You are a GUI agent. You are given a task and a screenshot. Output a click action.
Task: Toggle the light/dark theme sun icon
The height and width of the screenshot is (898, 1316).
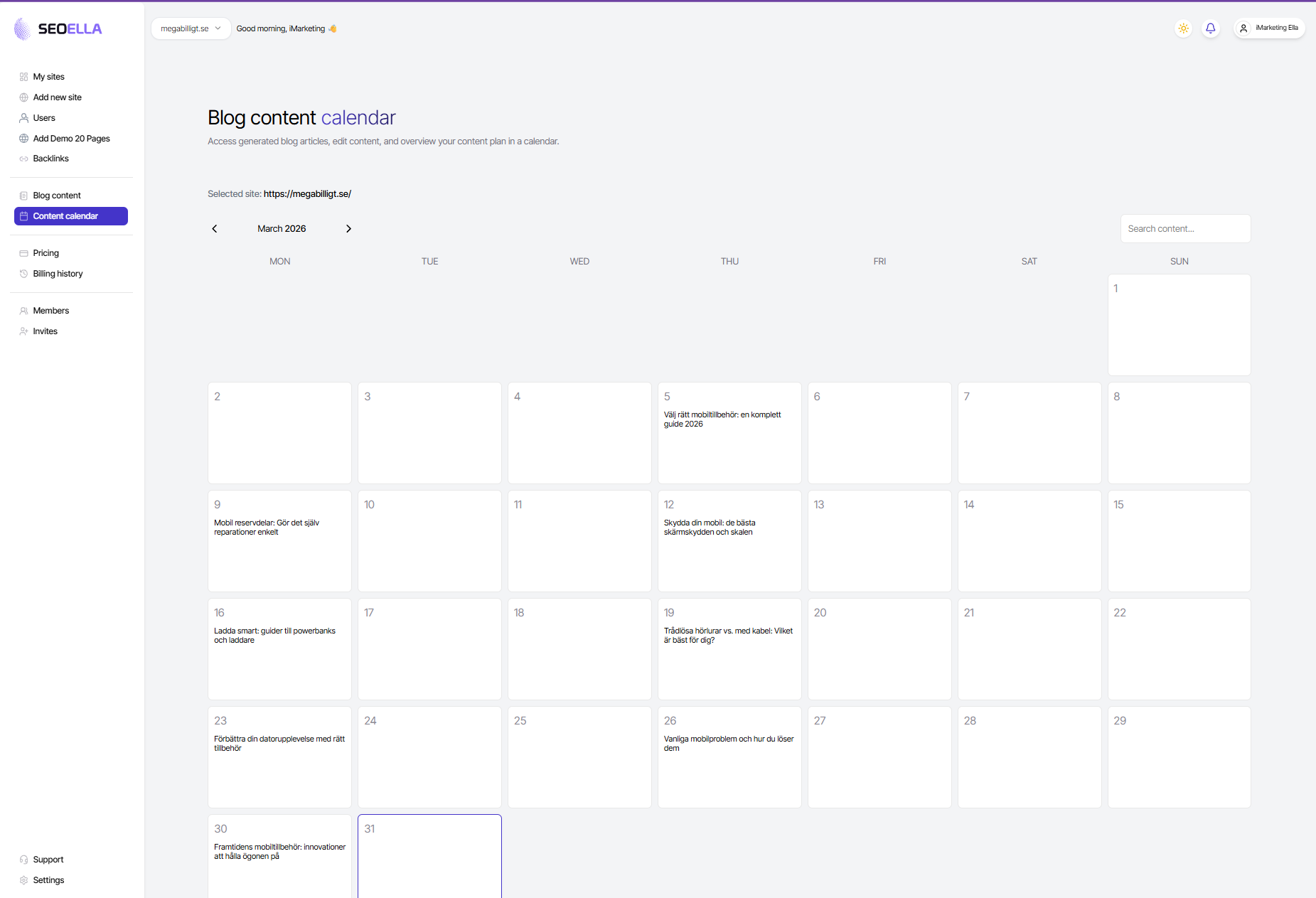click(1183, 28)
